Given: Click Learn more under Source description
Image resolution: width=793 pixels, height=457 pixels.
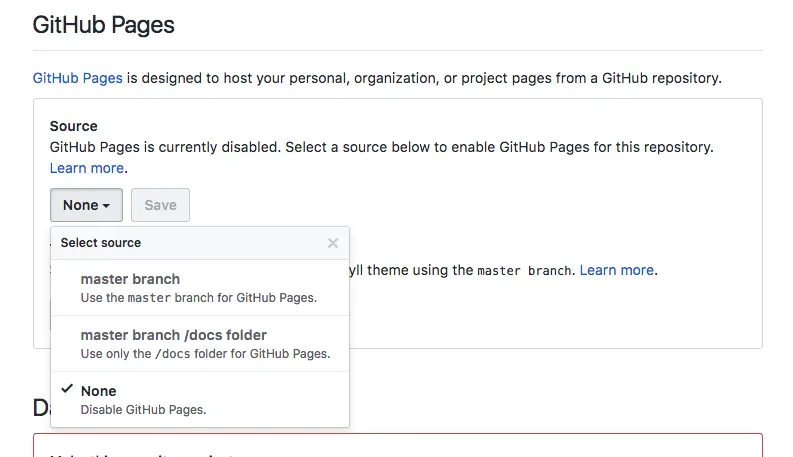Looking at the screenshot, I should 87,168.
